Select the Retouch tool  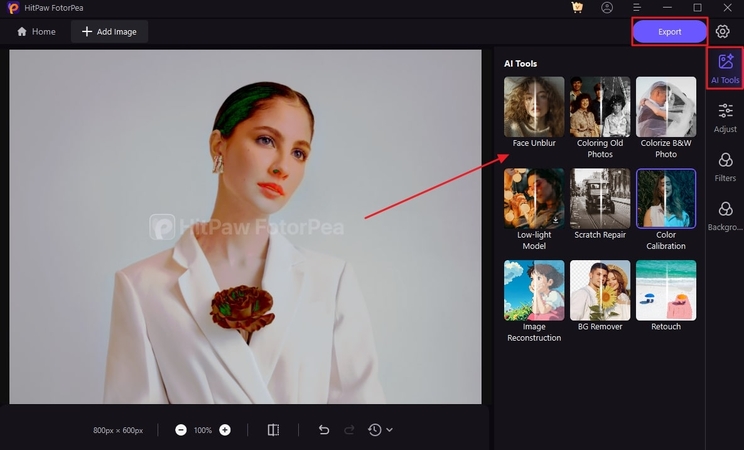(x=666, y=291)
